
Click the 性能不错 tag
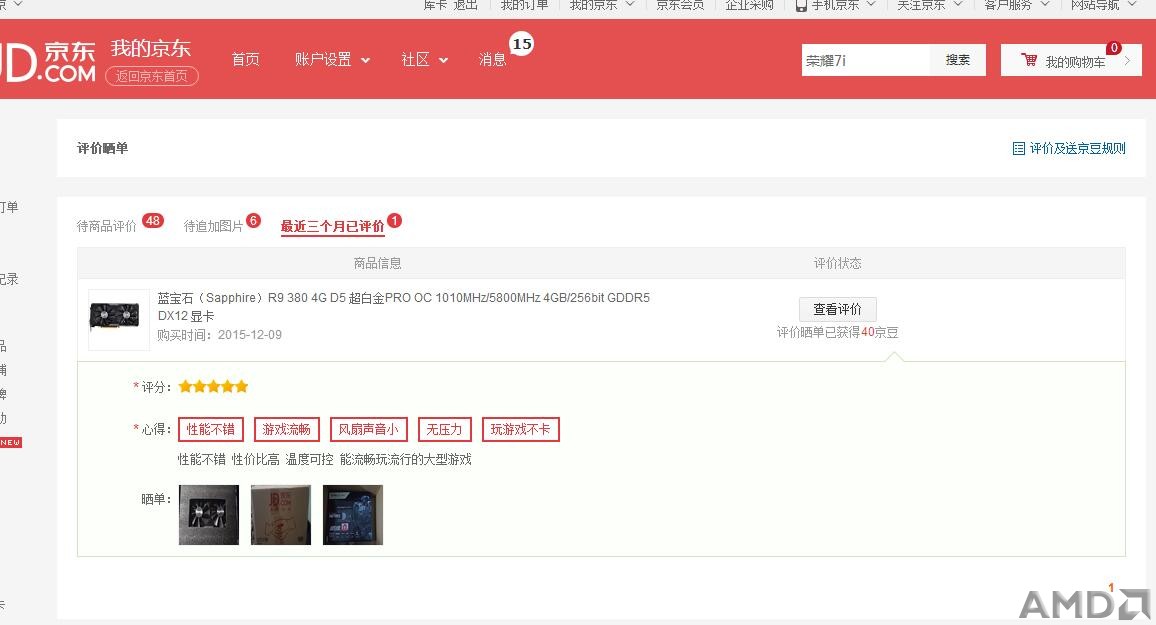(211, 429)
